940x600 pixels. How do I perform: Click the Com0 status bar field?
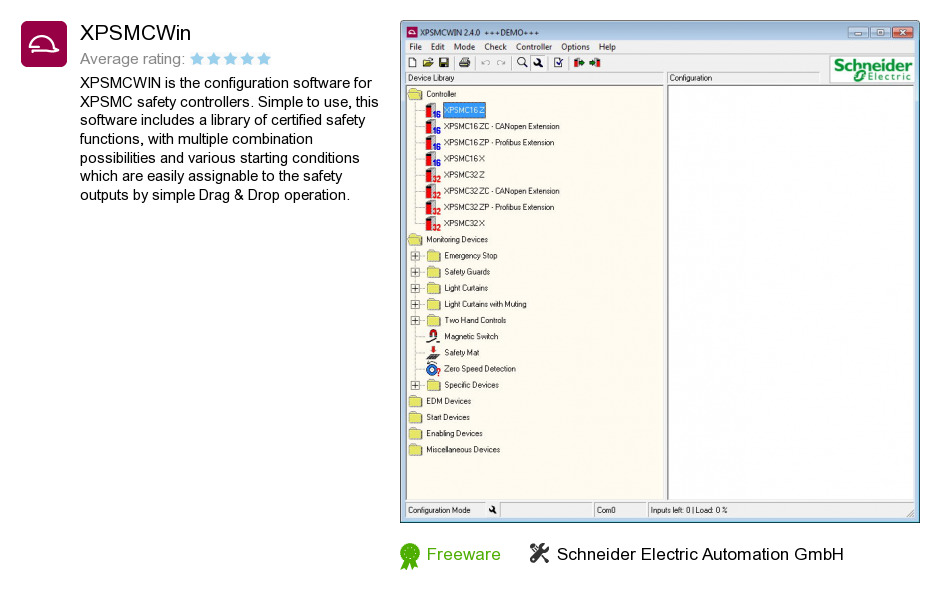(x=620, y=510)
